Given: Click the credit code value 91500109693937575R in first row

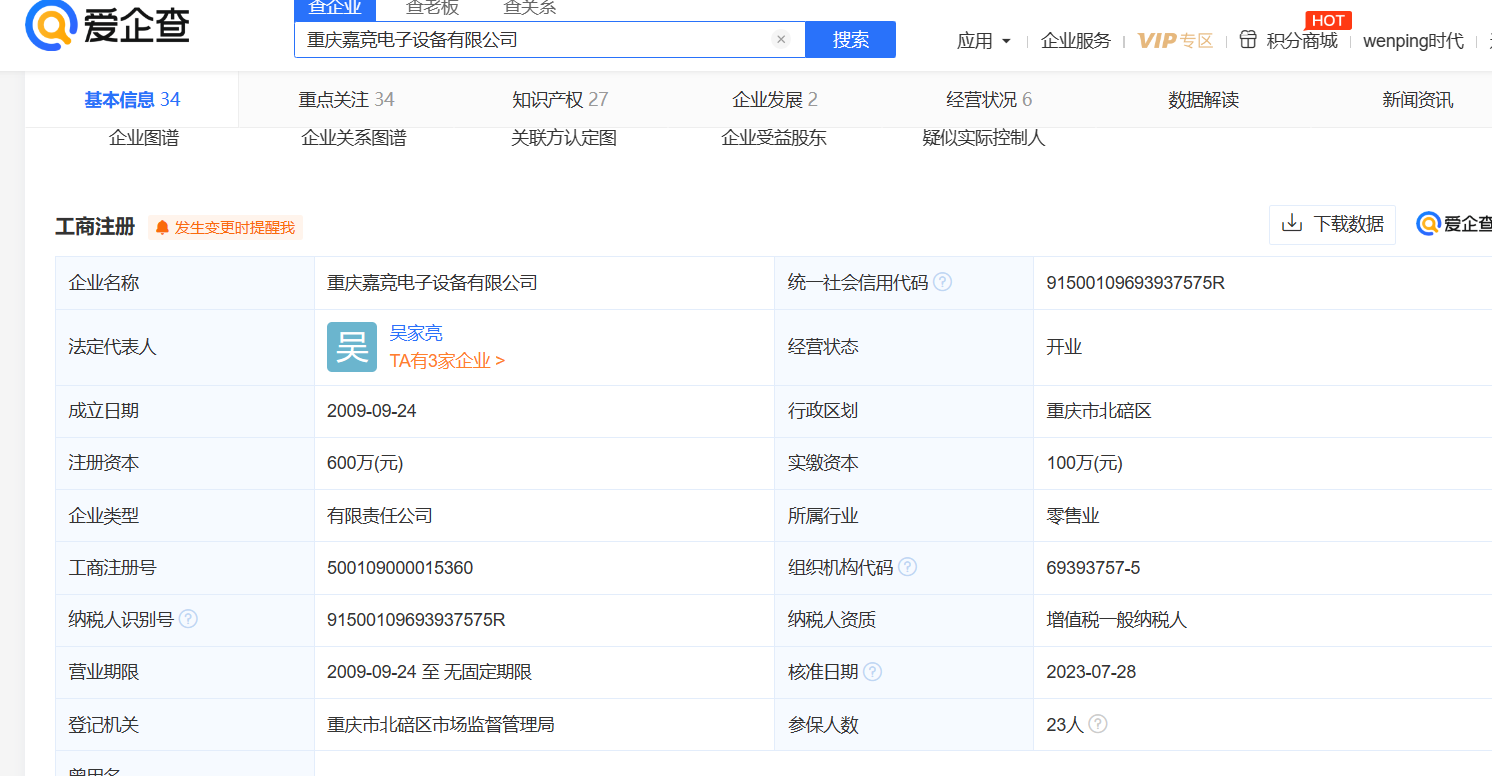Looking at the screenshot, I should [1136, 283].
